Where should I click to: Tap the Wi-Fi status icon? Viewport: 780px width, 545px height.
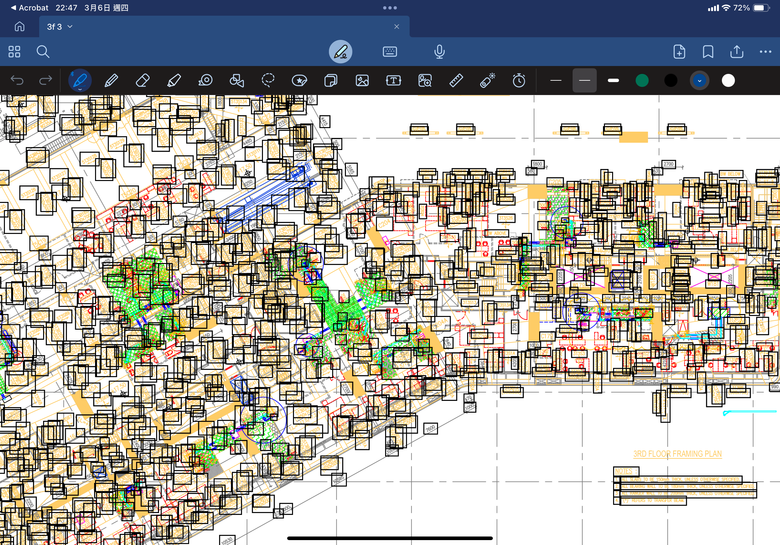tap(726, 8)
